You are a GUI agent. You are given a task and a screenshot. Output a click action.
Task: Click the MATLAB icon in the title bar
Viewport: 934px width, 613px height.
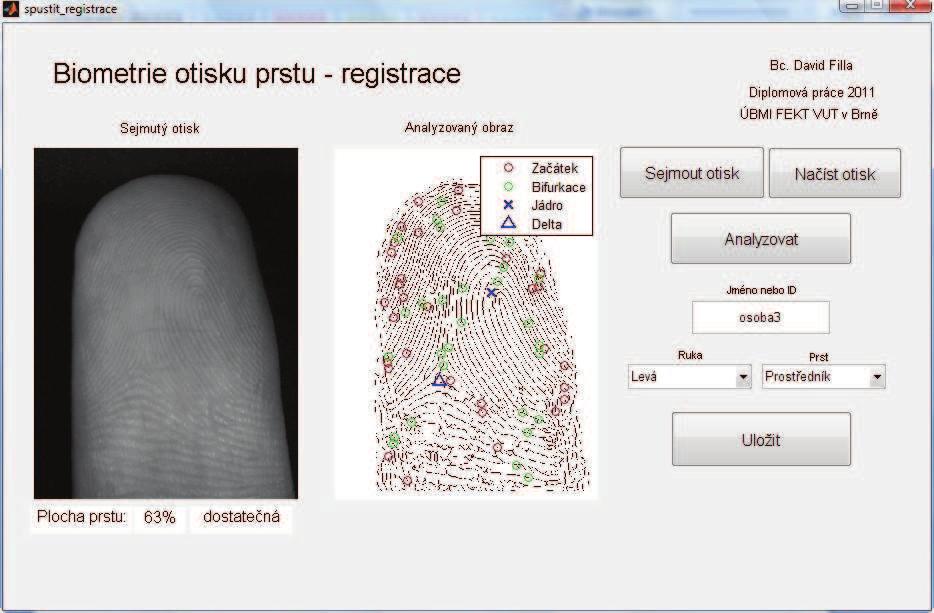tap(11, 10)
